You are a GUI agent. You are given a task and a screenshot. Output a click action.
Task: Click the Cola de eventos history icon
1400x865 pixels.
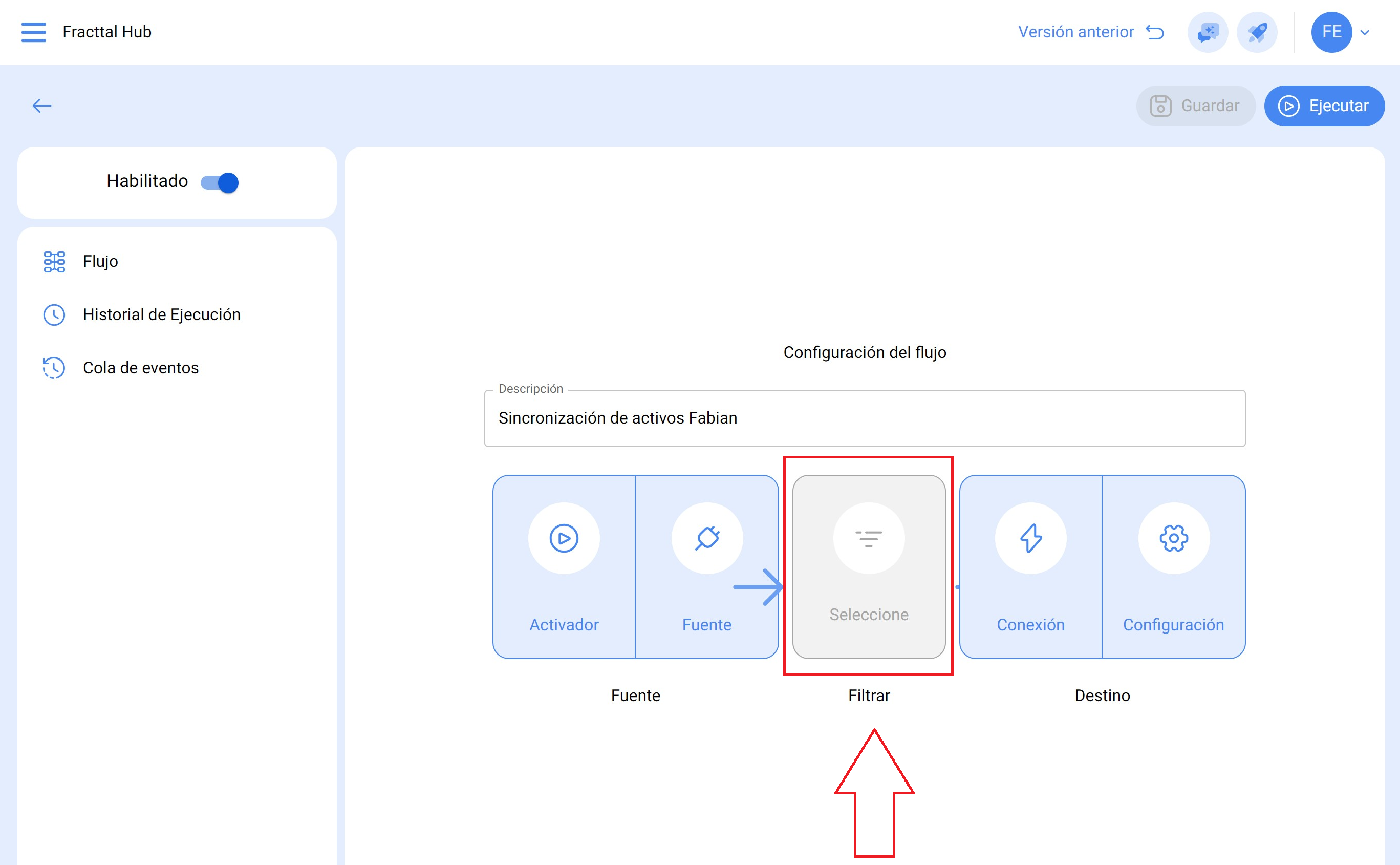click(54, 368)
